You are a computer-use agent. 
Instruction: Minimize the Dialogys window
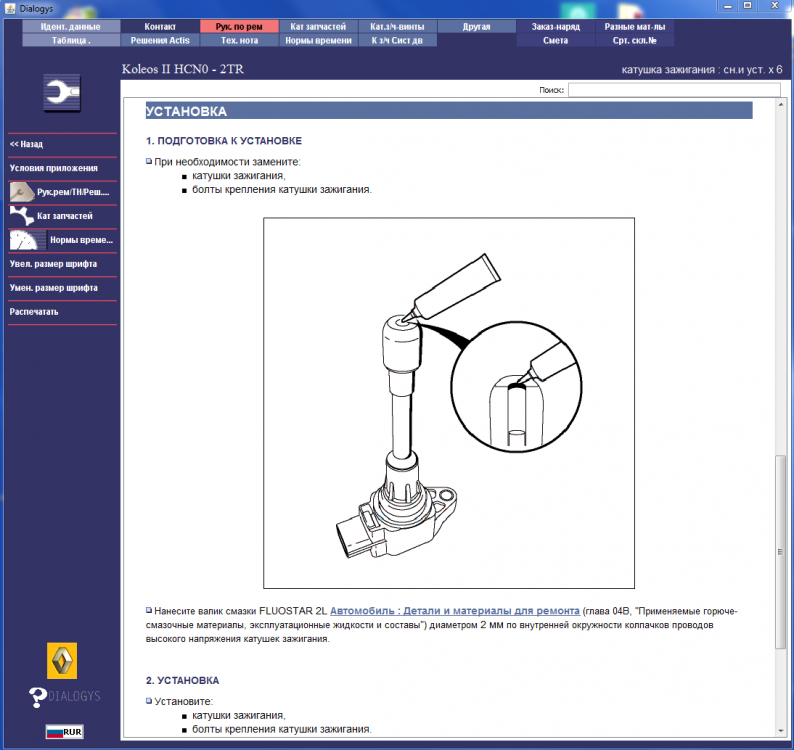(x=728, y=6)
